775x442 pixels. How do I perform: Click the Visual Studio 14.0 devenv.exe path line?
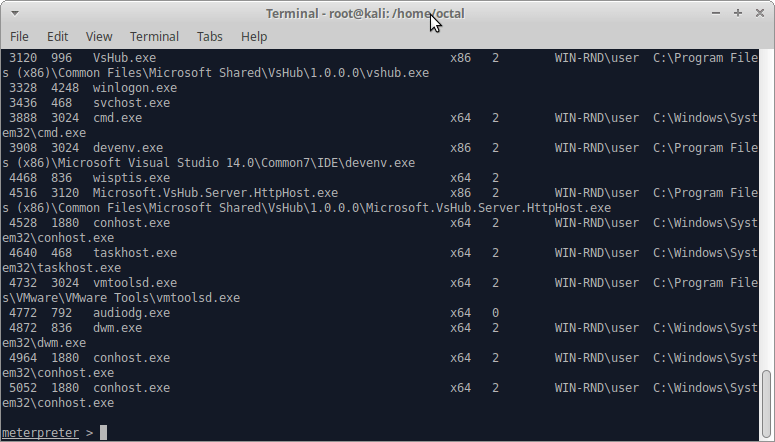209,163
